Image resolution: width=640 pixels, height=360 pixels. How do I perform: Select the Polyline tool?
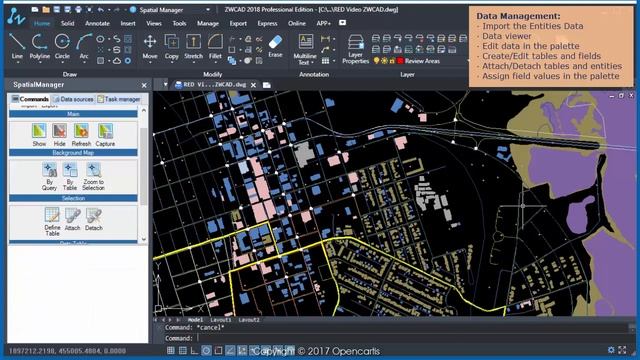[x=40, y=45]
